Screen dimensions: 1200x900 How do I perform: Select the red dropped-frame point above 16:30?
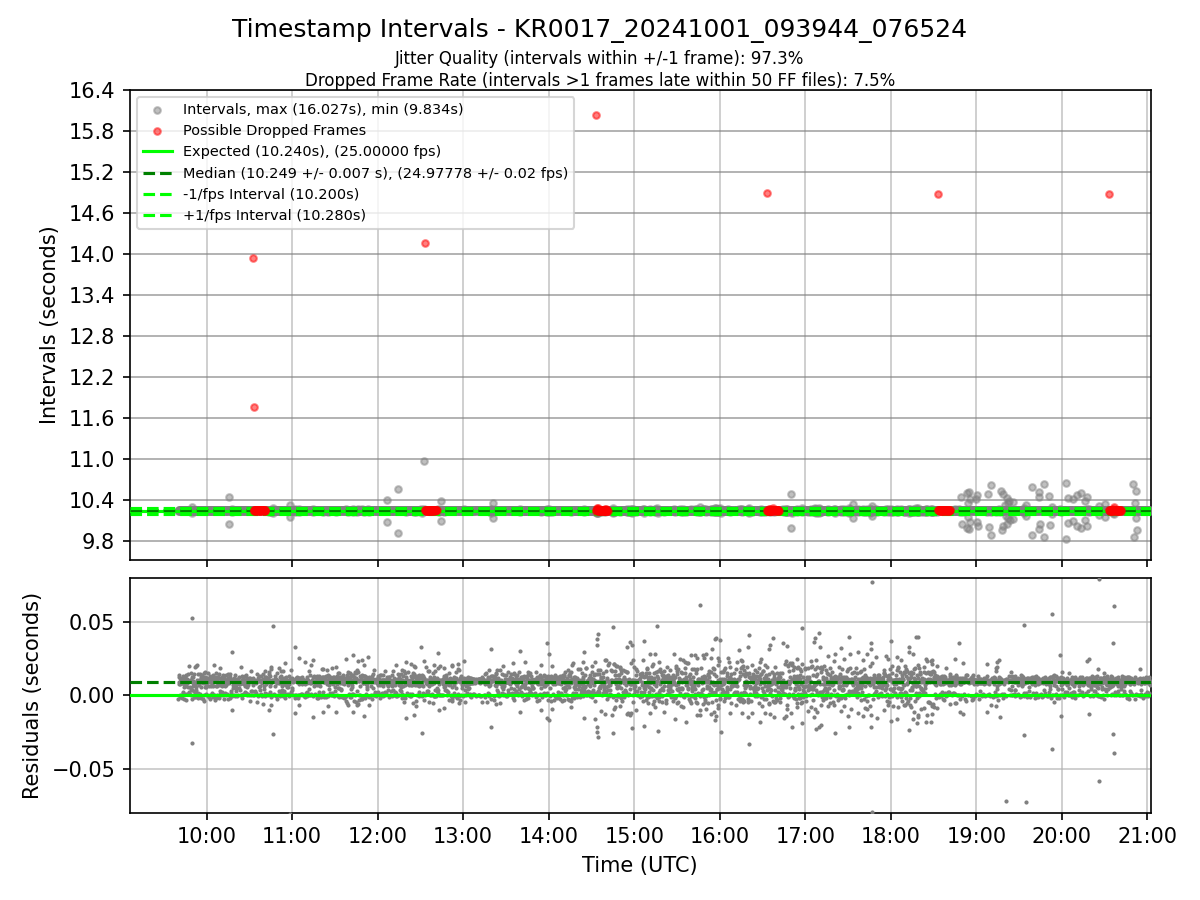point(767,193)
